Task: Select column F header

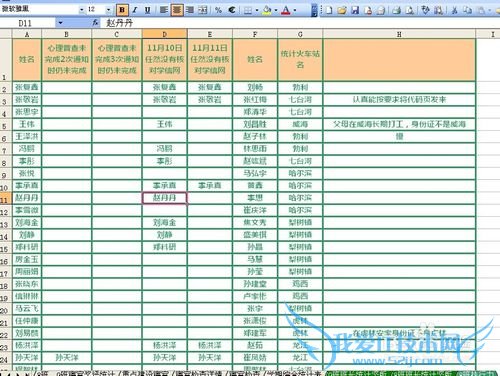Action: pyautogui.click(x=255, y=34)
